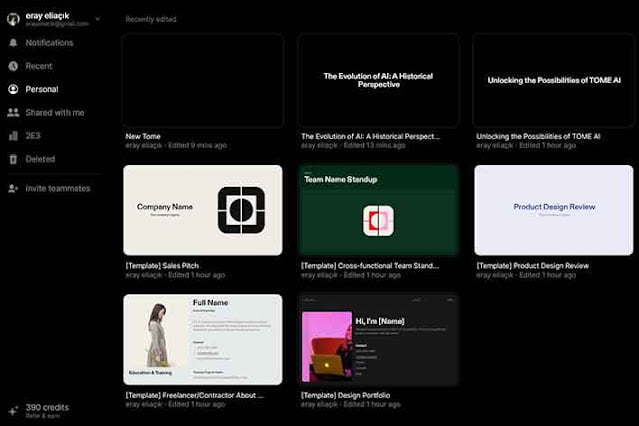Open the Product Design Review template thumbnail
This screenshot has width=639, height=426.
[554, 210]
